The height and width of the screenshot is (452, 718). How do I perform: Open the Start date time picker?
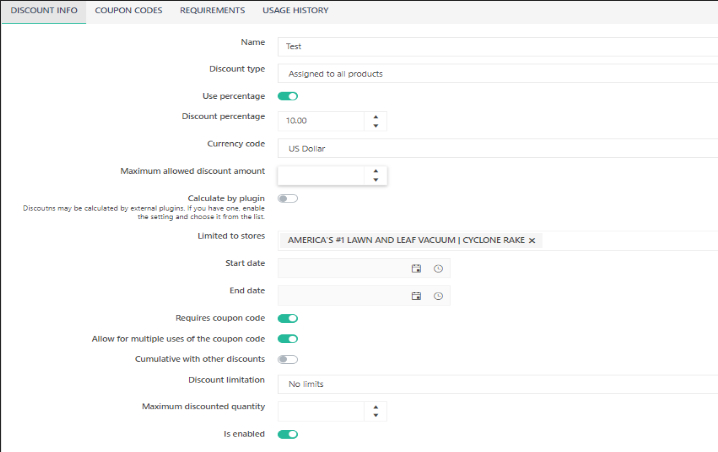coord(438,269)
